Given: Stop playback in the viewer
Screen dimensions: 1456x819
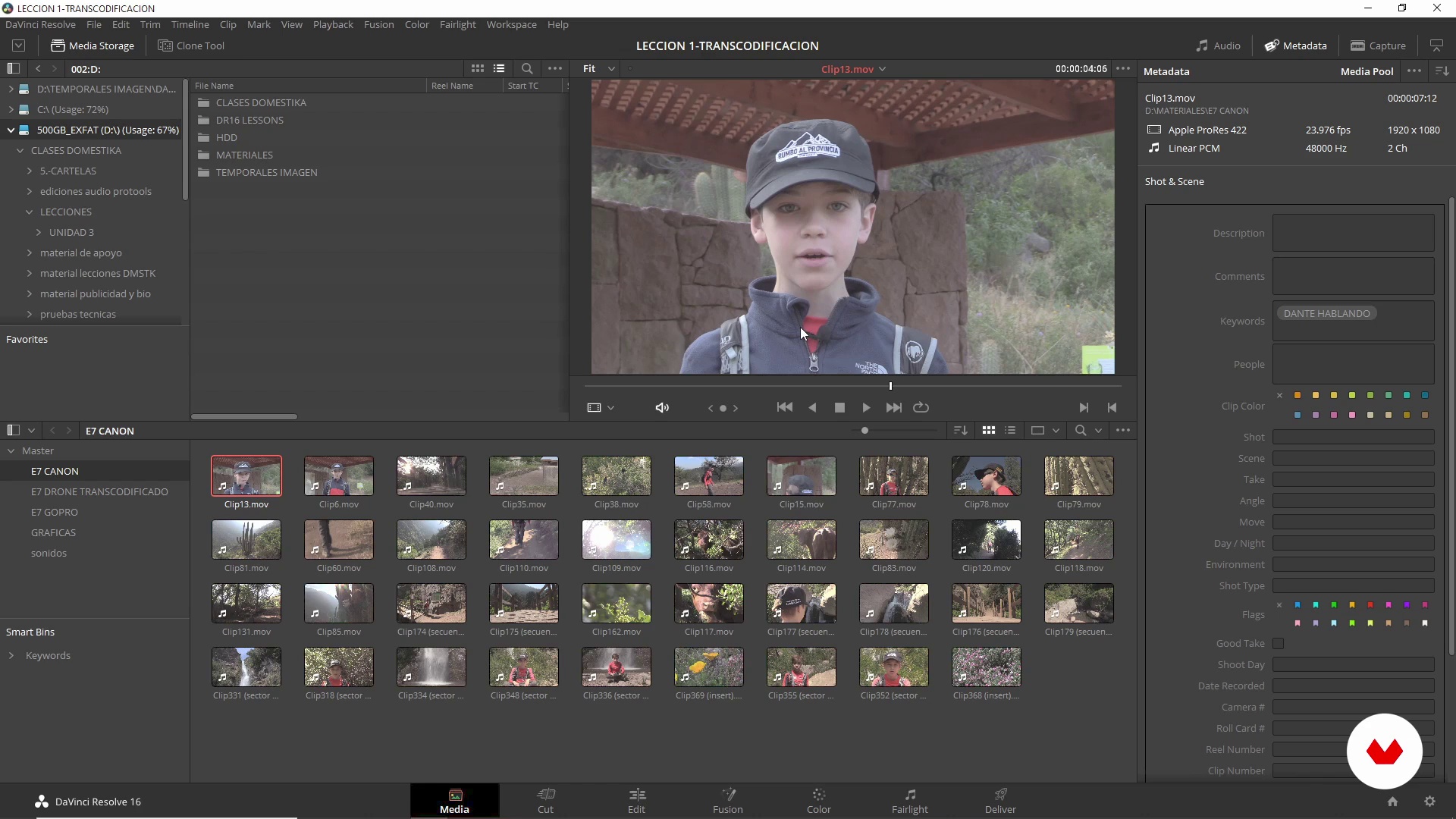Looking at the screenshot, I should (839, 408).
